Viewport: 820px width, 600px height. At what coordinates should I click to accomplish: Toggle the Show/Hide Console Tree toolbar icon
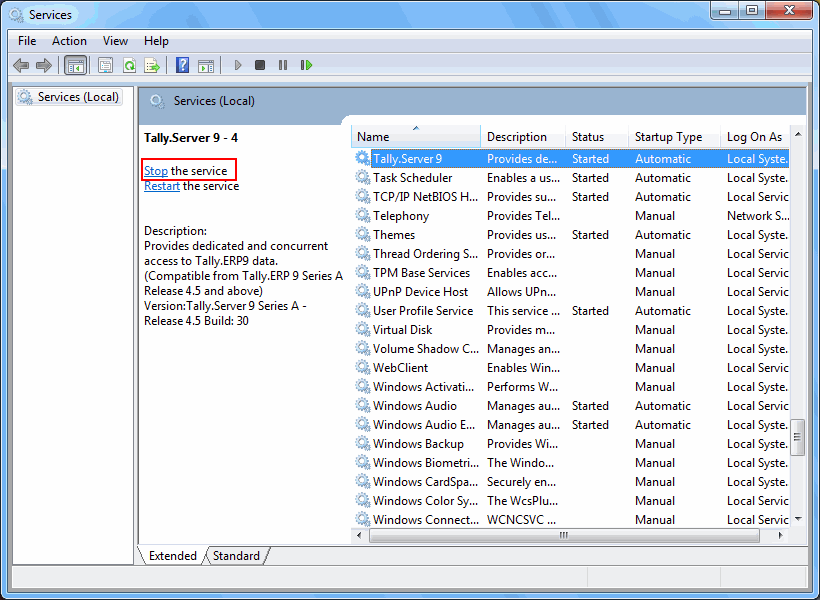coord(75,65)
